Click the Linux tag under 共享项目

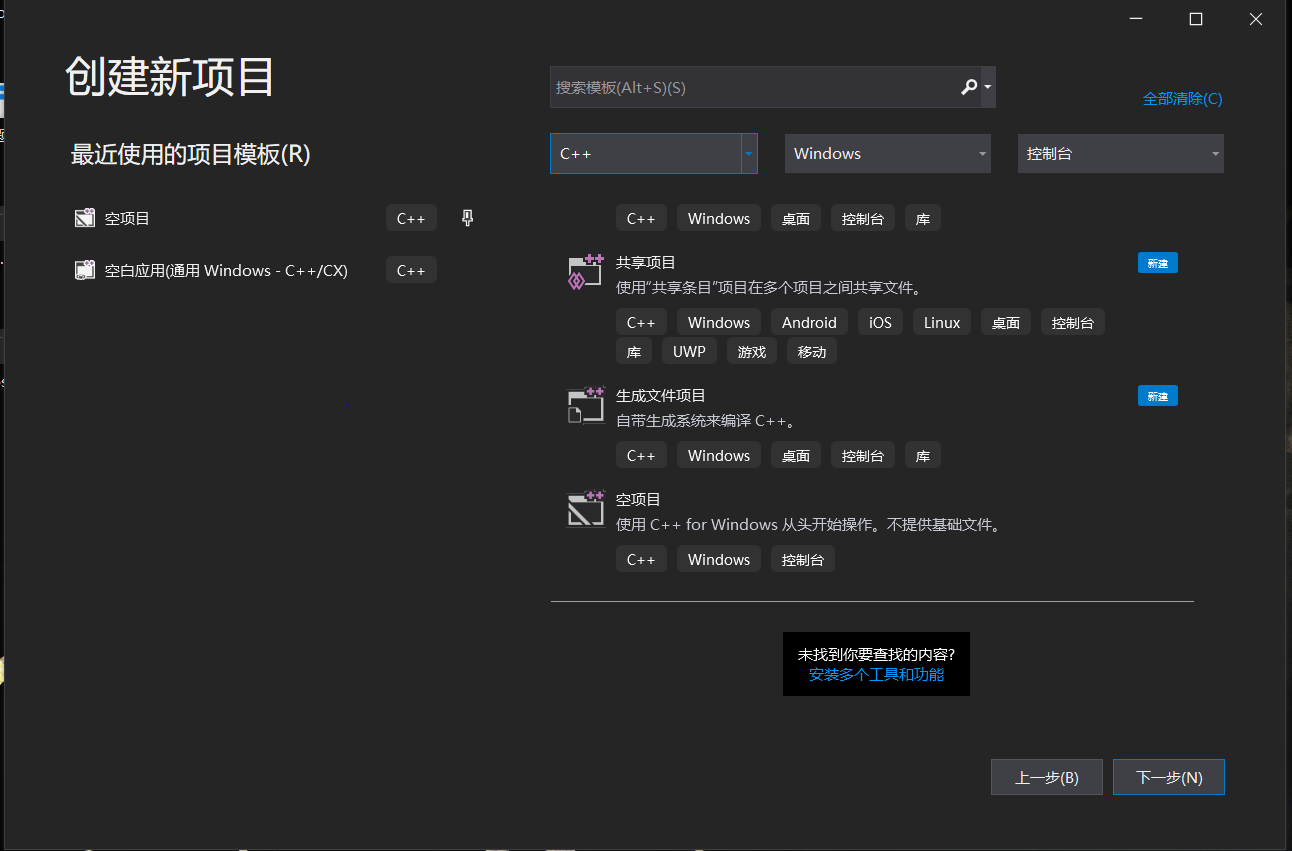pos(942,322)
